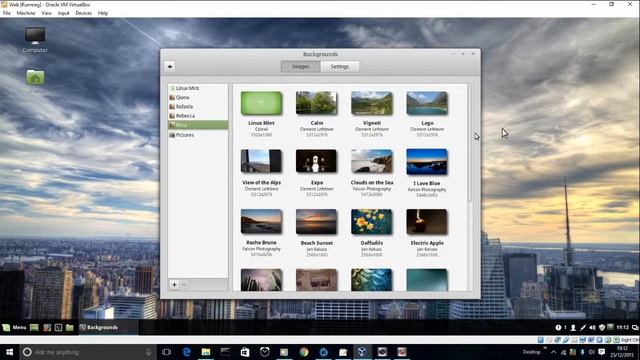Choose the Calm wallpaper thumbnail
Screen dimensions: 640x360
click(x=316, y=103)
